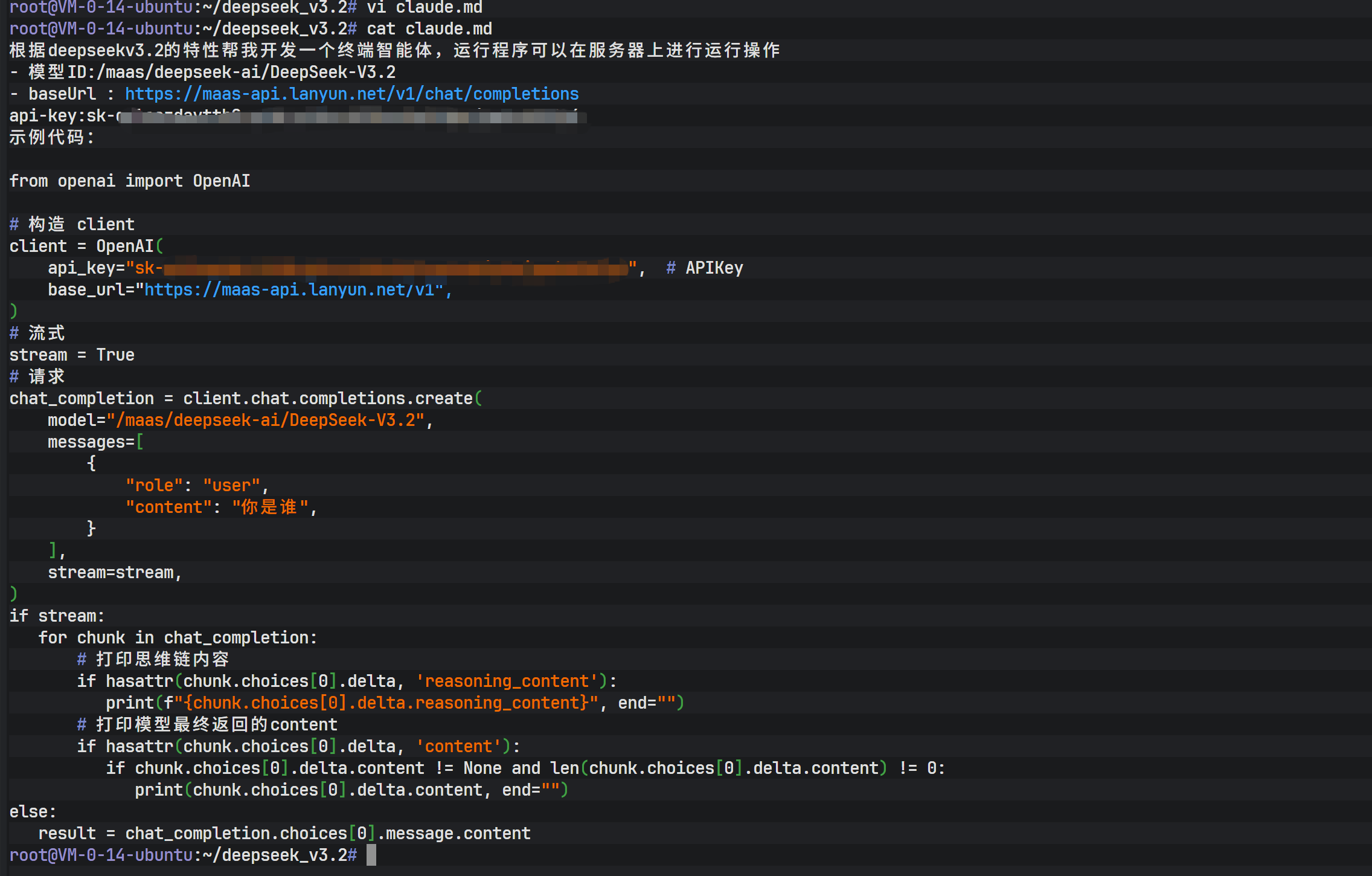
Task: Click the 'client = OpenAI(' line
Action: point(86,246)
